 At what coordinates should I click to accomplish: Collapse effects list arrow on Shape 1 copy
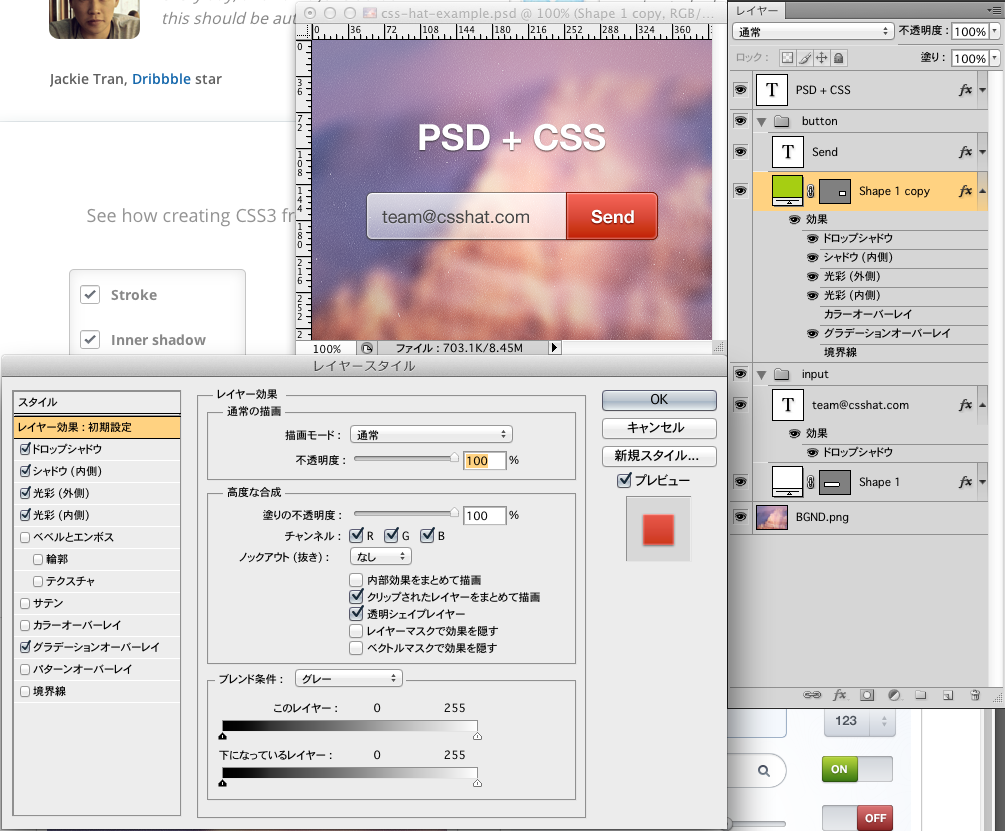point(983,191)
